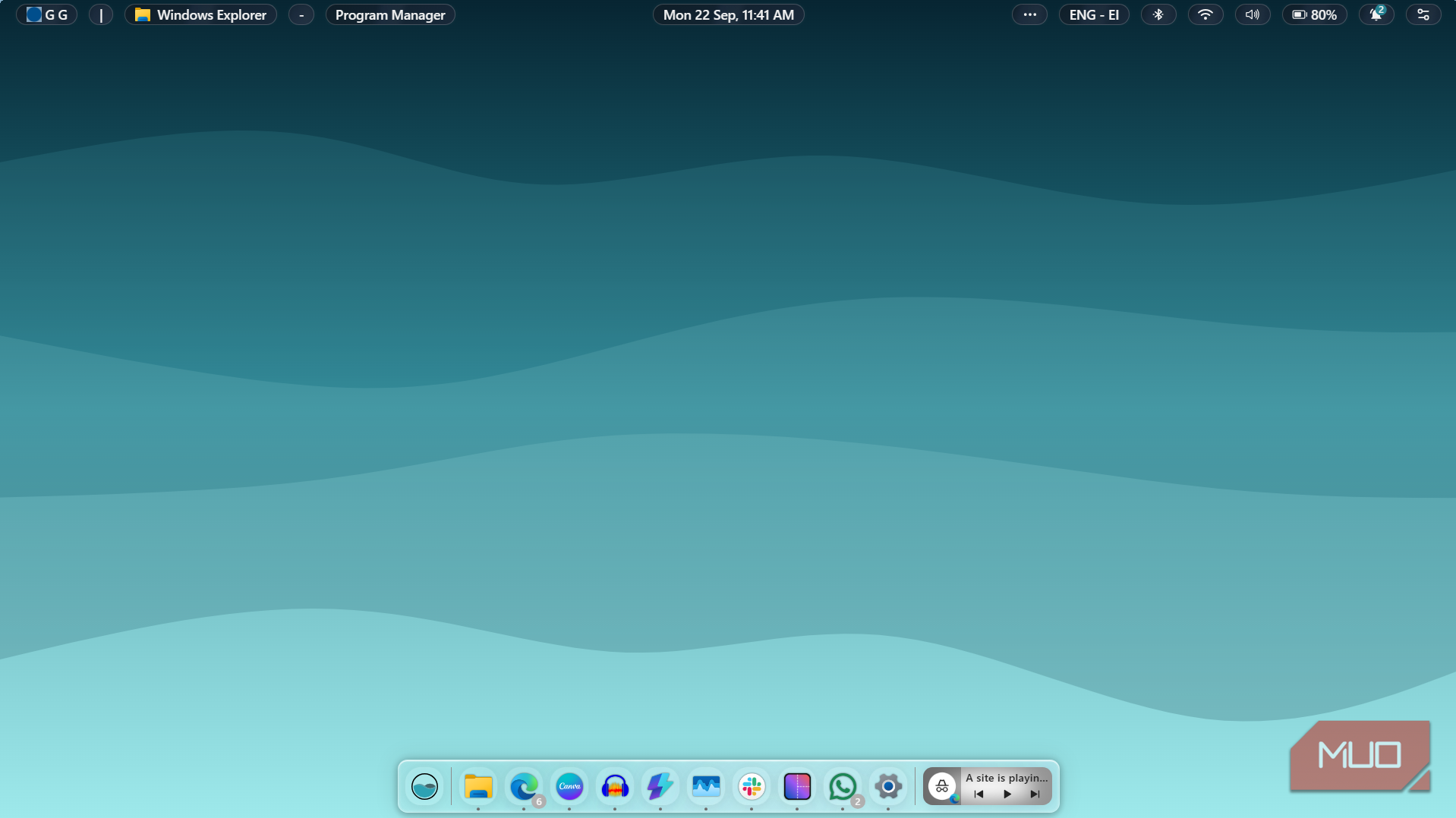The height and width of the screenshot is (818, 1456).
Task: Click the battery 80% indicator
Action: (1315, 14)
